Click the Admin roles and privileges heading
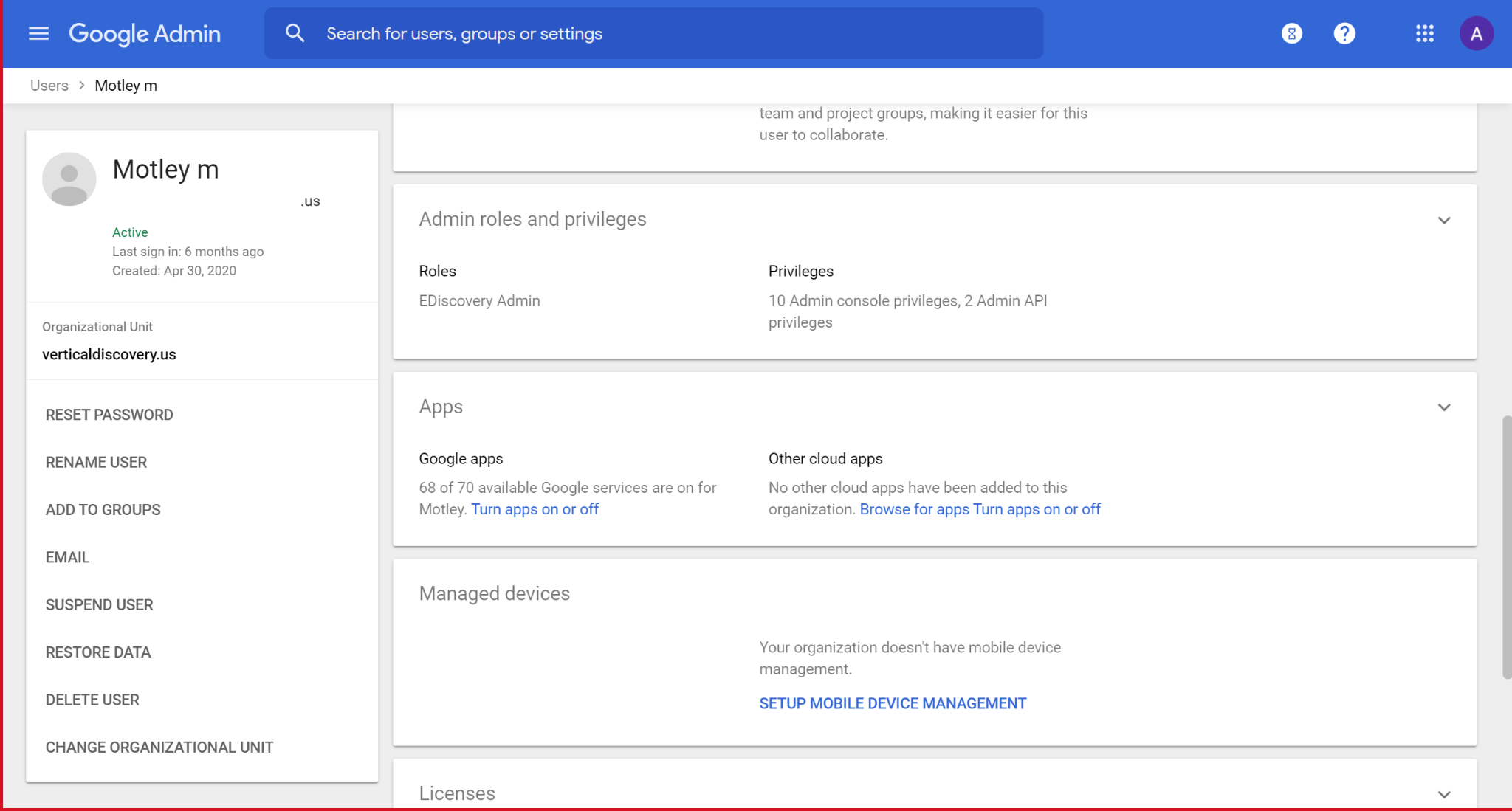The image size is (1512, 811). tap(533, 219)
